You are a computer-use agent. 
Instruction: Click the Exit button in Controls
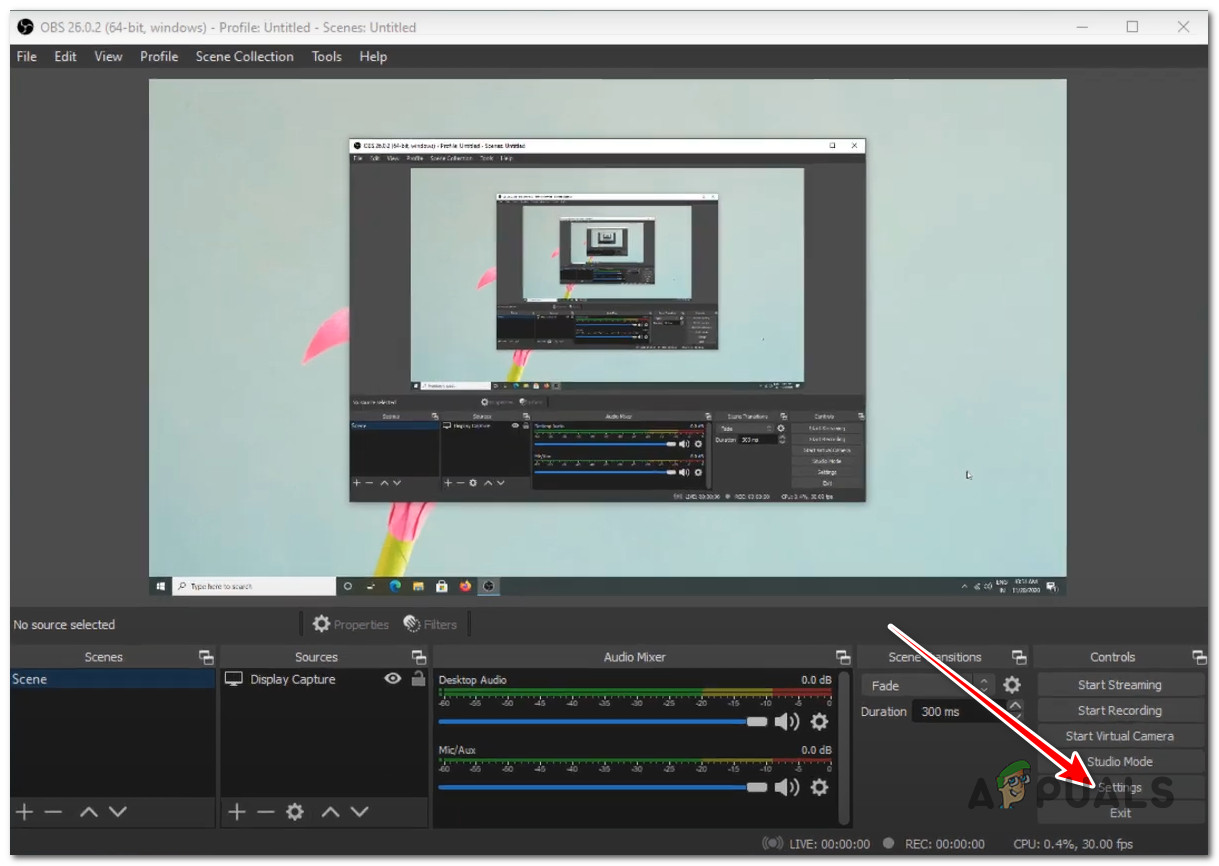pyautogui.click(x=1120, y=813)
